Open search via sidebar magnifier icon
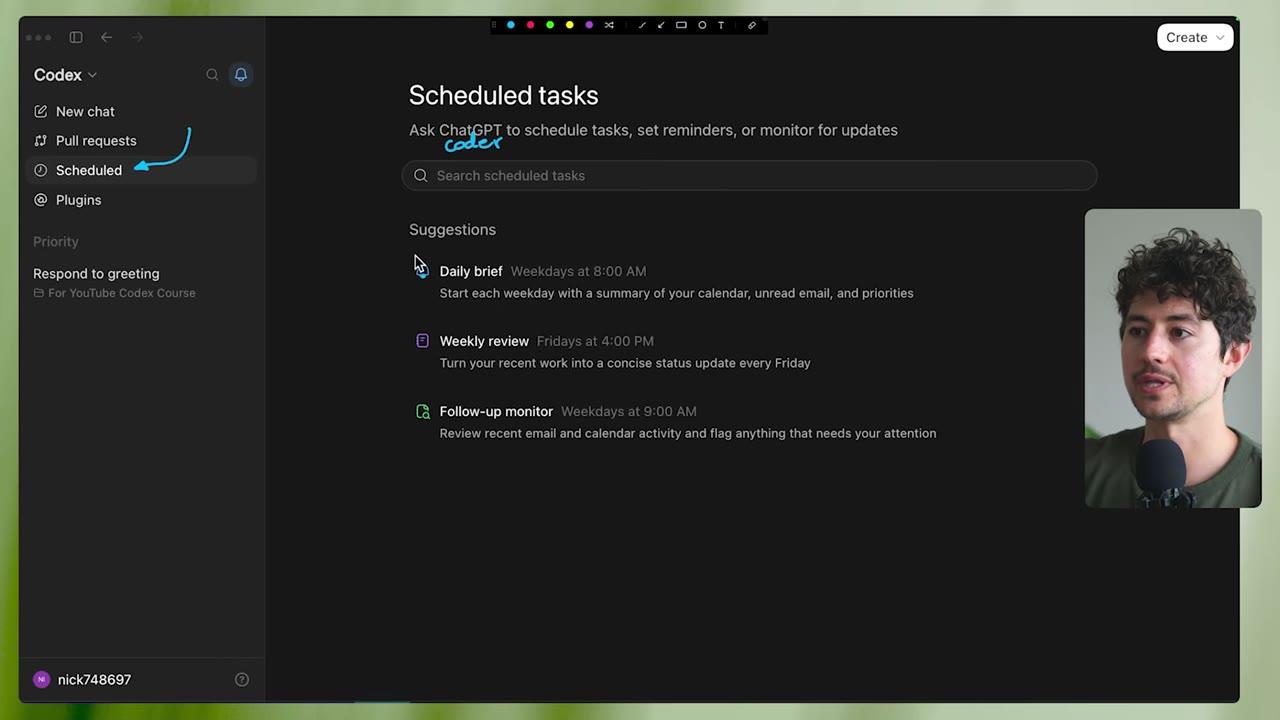 pyautogui.click(x=212, y=74)
